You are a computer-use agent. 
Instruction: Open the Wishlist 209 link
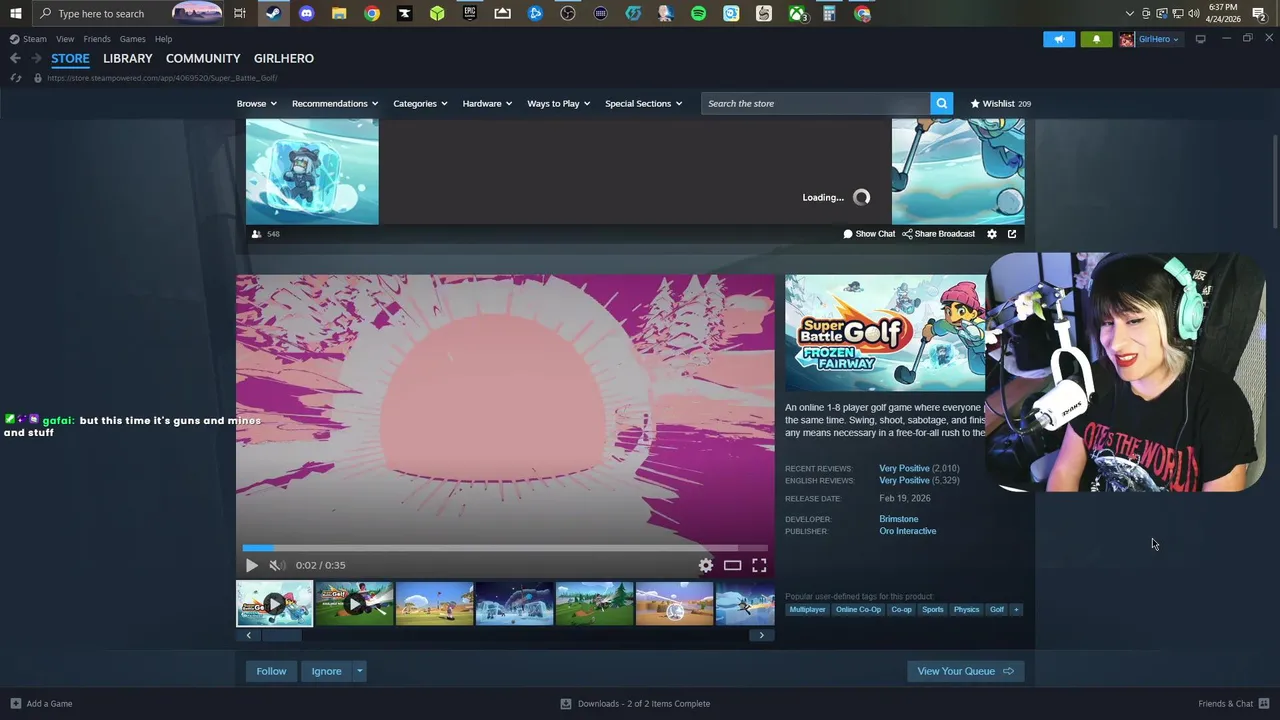click(1000, 103)
